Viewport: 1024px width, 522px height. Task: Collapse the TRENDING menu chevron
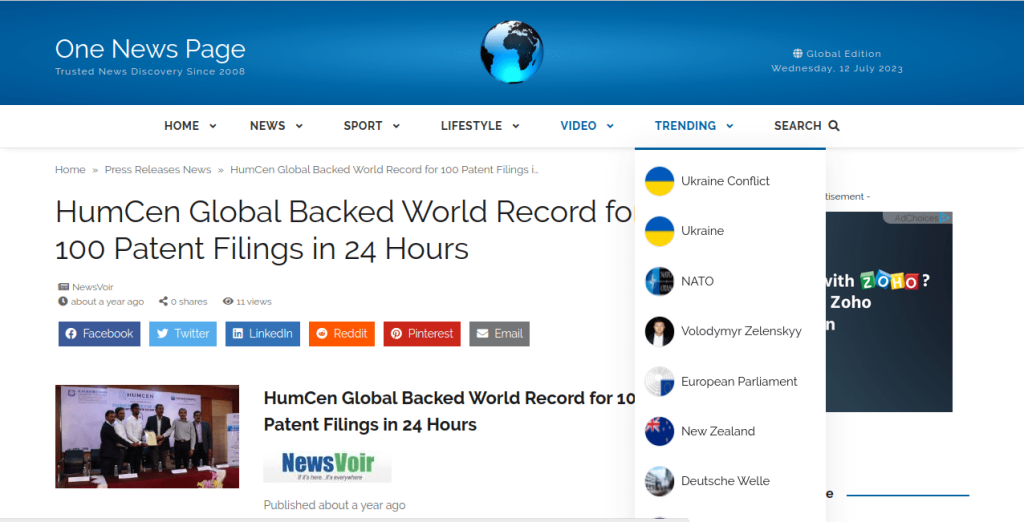pos(729,126)
